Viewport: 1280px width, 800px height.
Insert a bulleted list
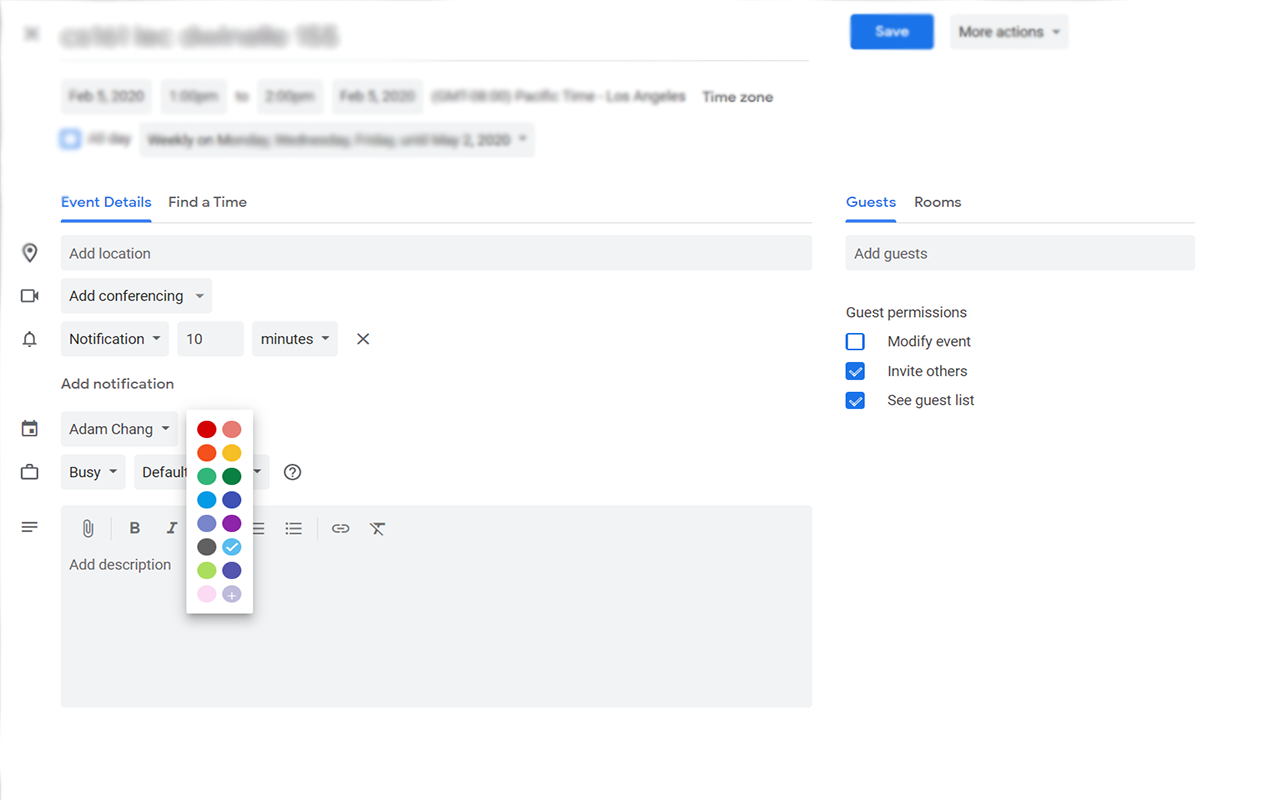(x=293, y=528)
